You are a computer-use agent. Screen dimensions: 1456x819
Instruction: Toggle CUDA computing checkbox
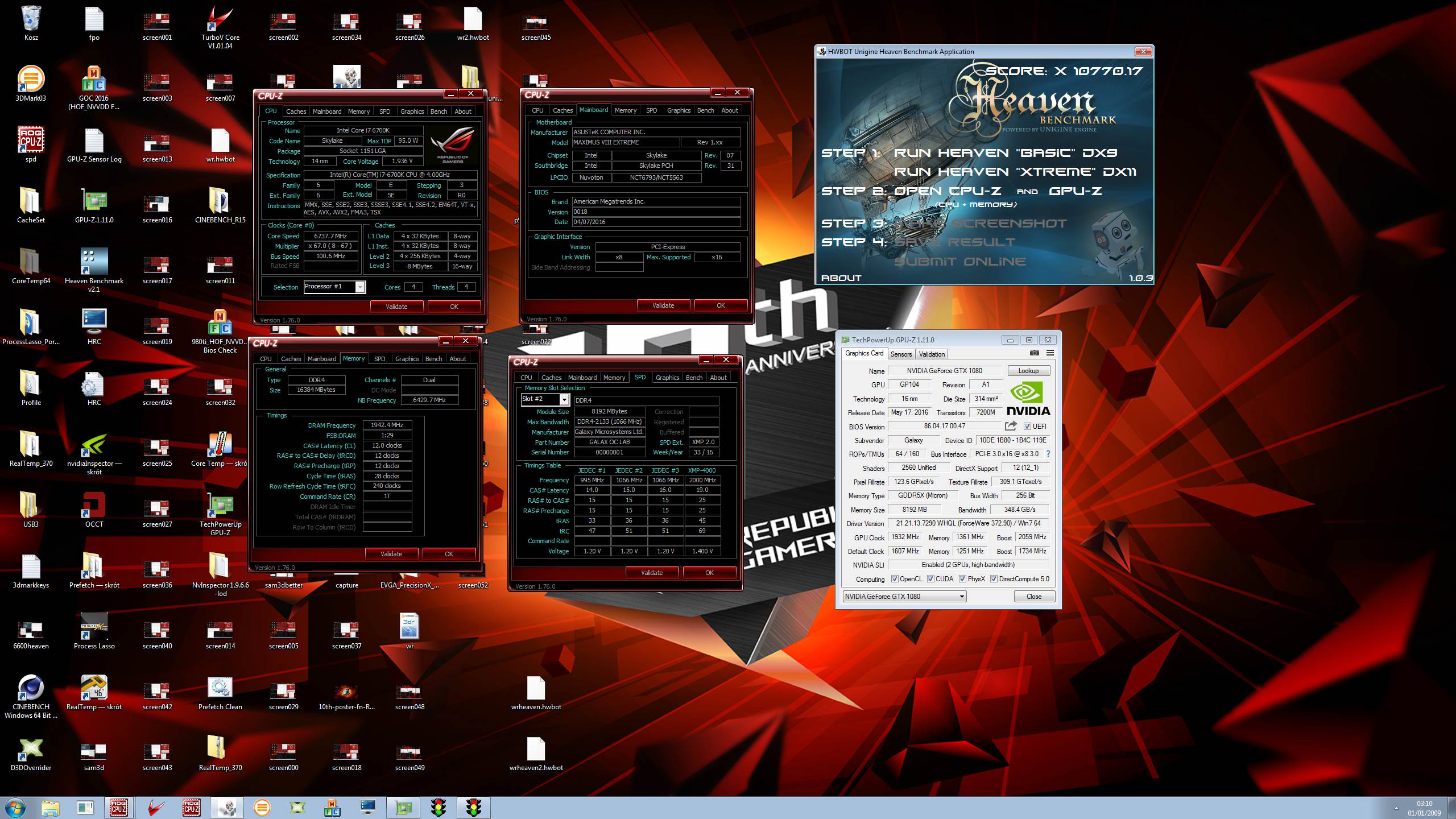[x=930, y=579]
